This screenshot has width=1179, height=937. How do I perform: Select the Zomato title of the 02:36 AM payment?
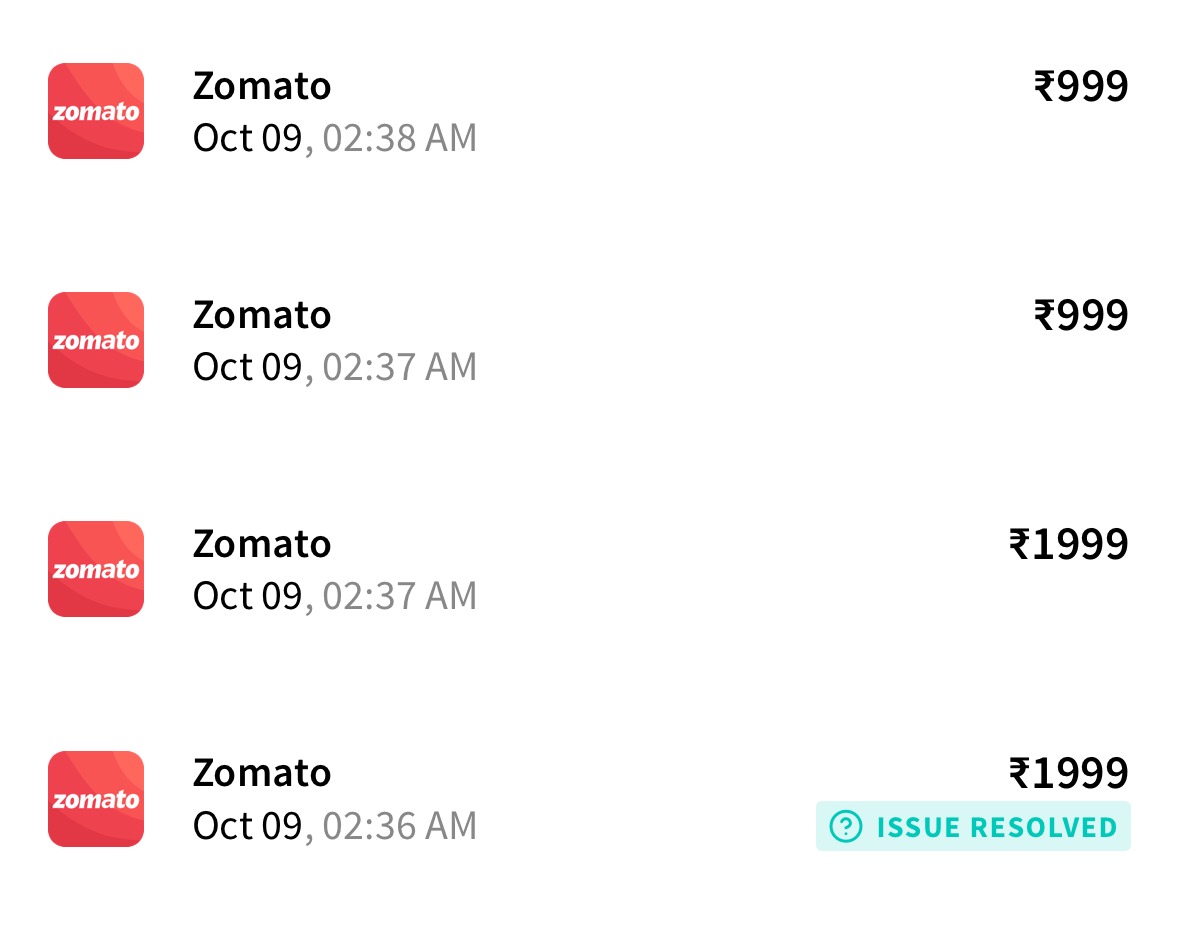pos(262,773)
